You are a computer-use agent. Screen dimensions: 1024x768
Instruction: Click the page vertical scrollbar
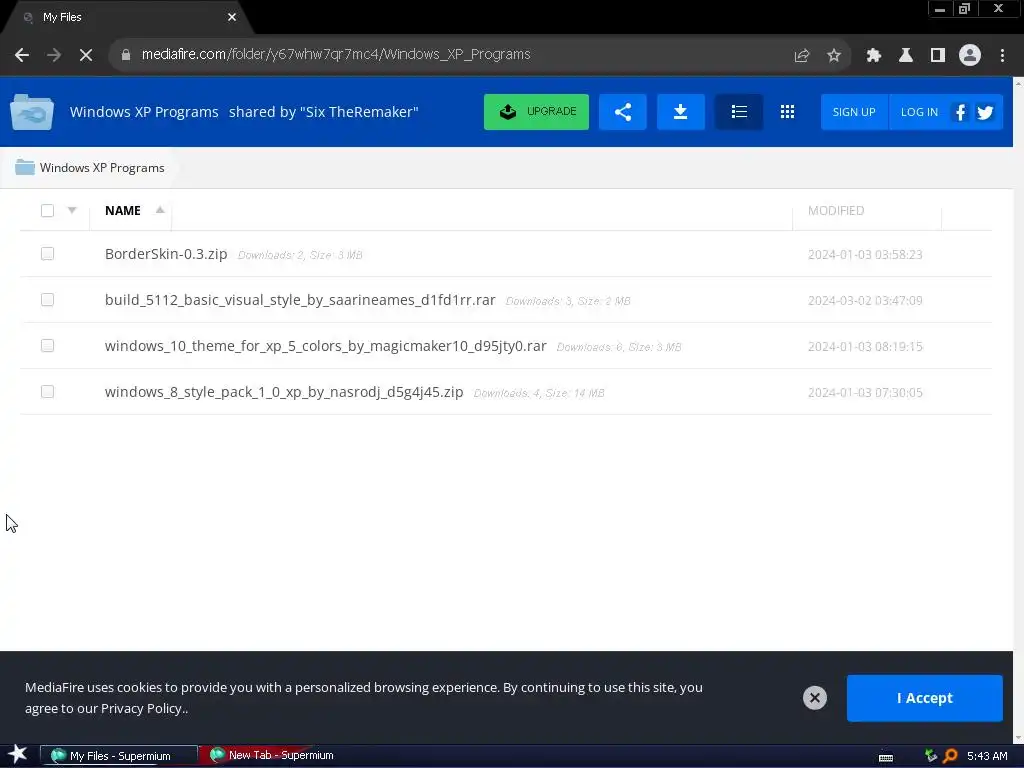(x=1018, y=410)
